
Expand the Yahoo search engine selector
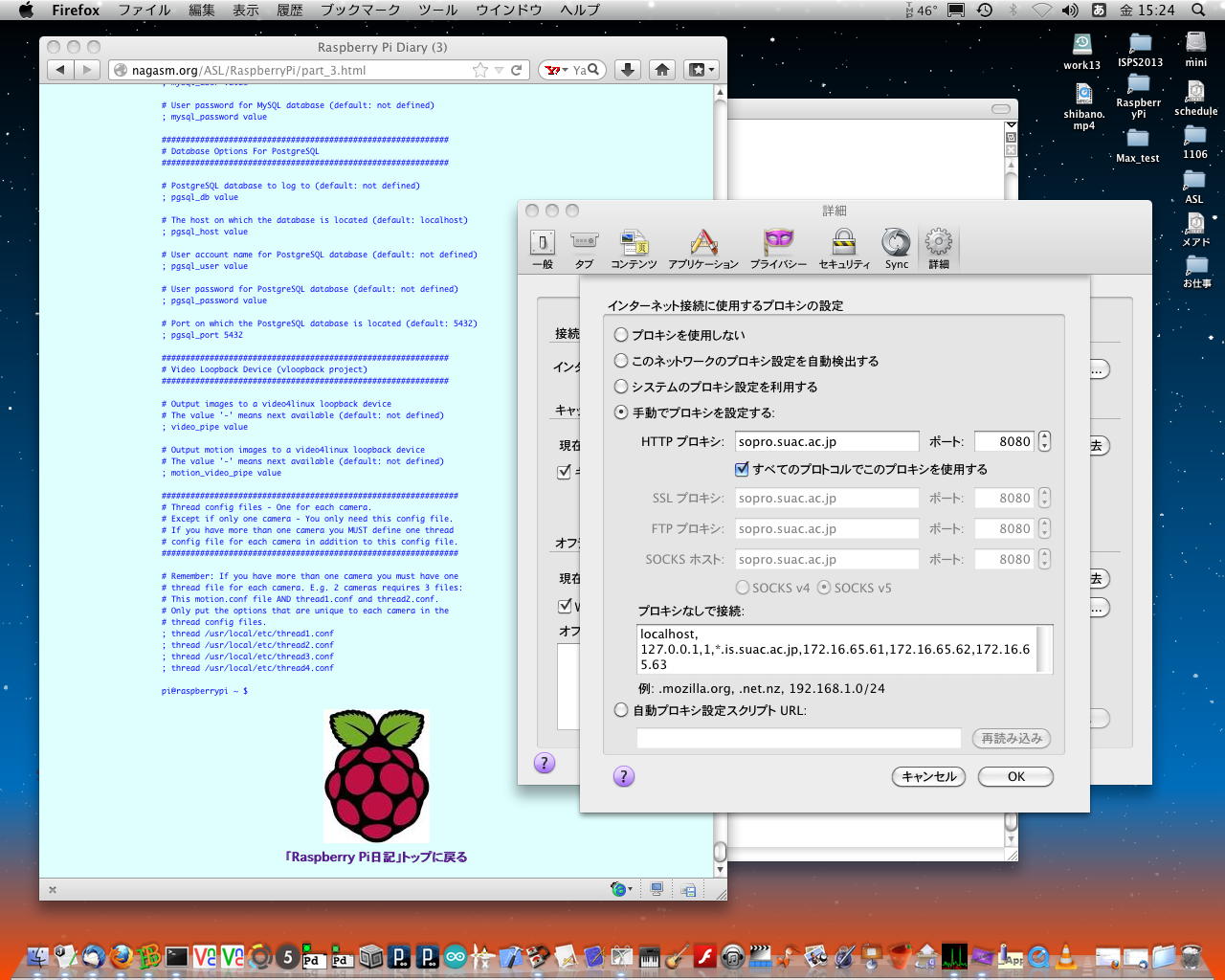556,70
